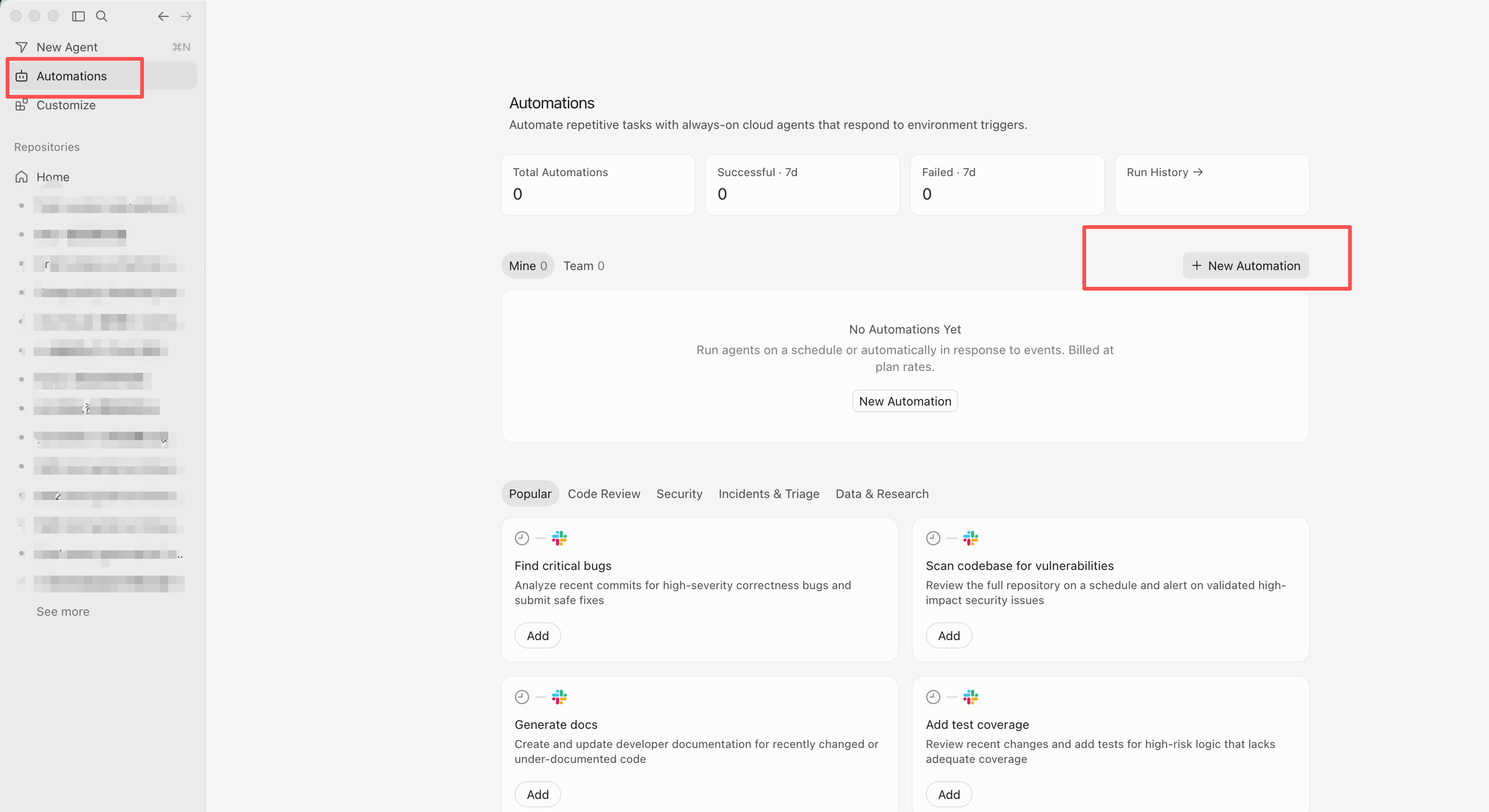Click the Automations robot icon
The height and width of the screenshot is (812, 1489).
point(21,76)
